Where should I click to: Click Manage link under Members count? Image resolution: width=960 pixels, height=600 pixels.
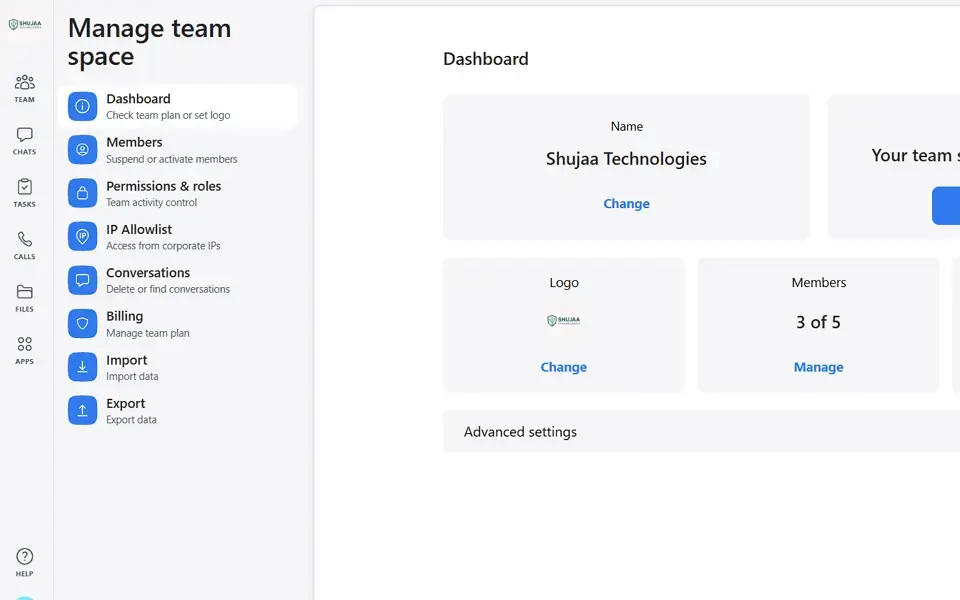819,367
